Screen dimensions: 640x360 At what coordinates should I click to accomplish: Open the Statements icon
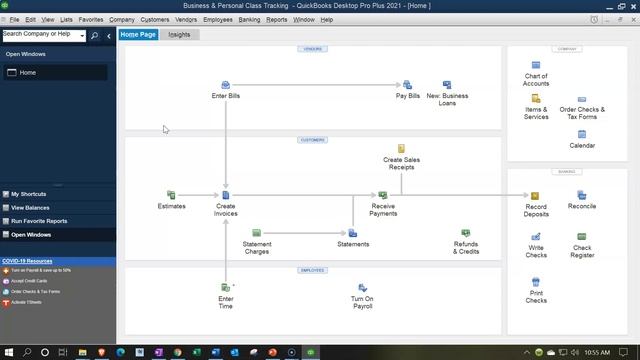353,233
